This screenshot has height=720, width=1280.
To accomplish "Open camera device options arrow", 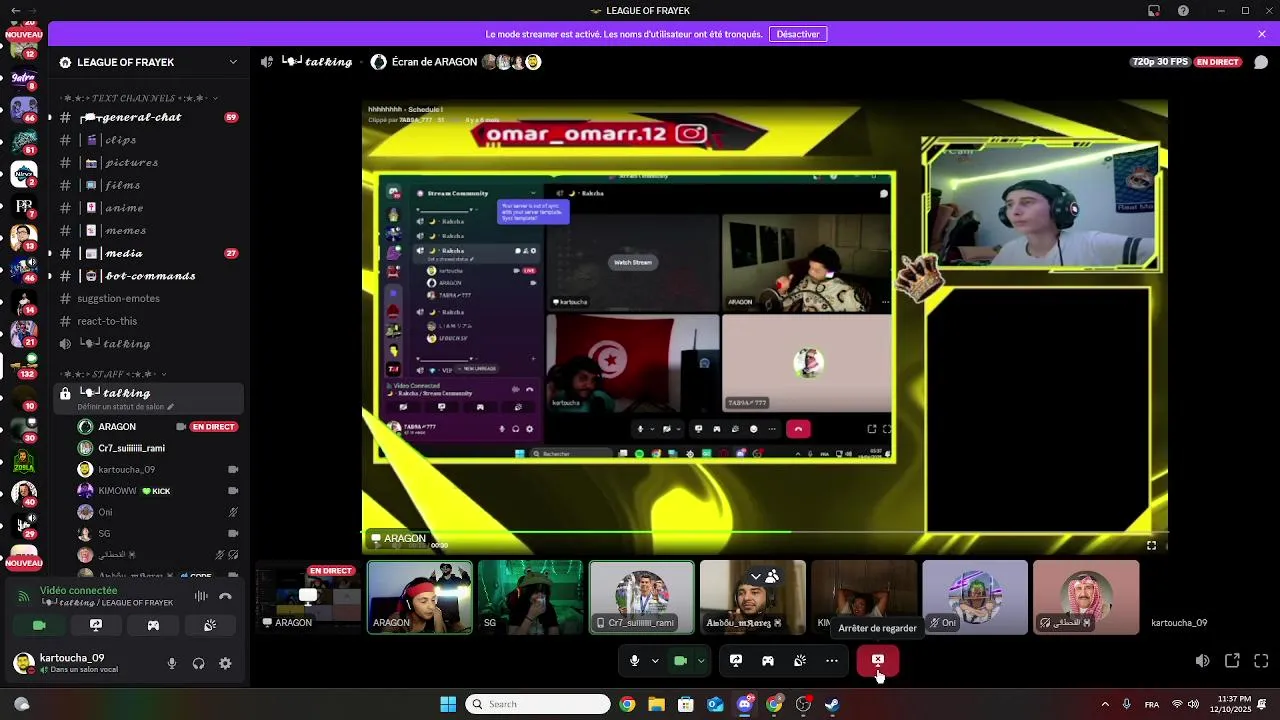I will pyautogui.click(x=701, y=660).
